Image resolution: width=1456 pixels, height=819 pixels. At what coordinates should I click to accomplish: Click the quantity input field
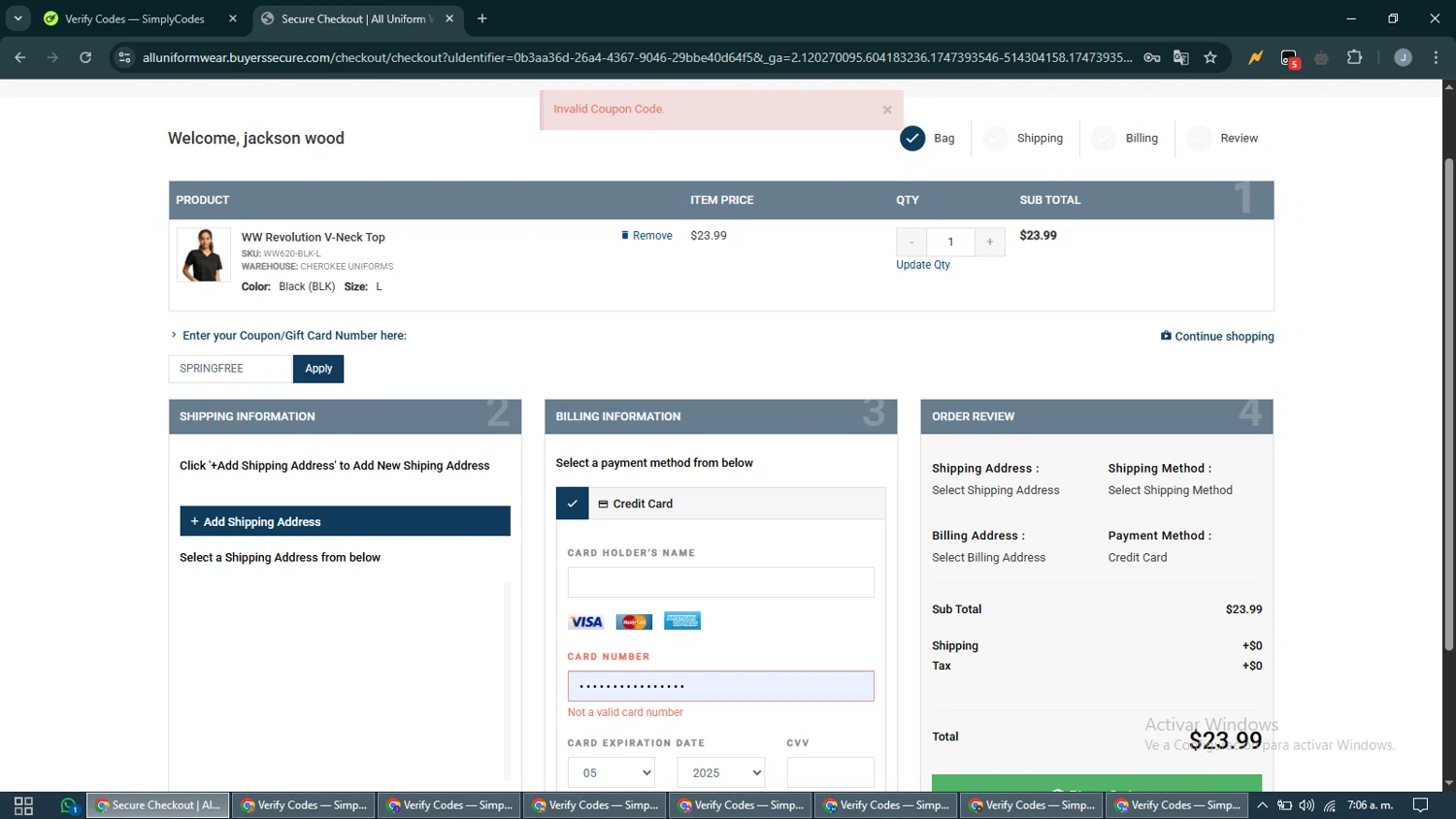click(x=950, y=242)
